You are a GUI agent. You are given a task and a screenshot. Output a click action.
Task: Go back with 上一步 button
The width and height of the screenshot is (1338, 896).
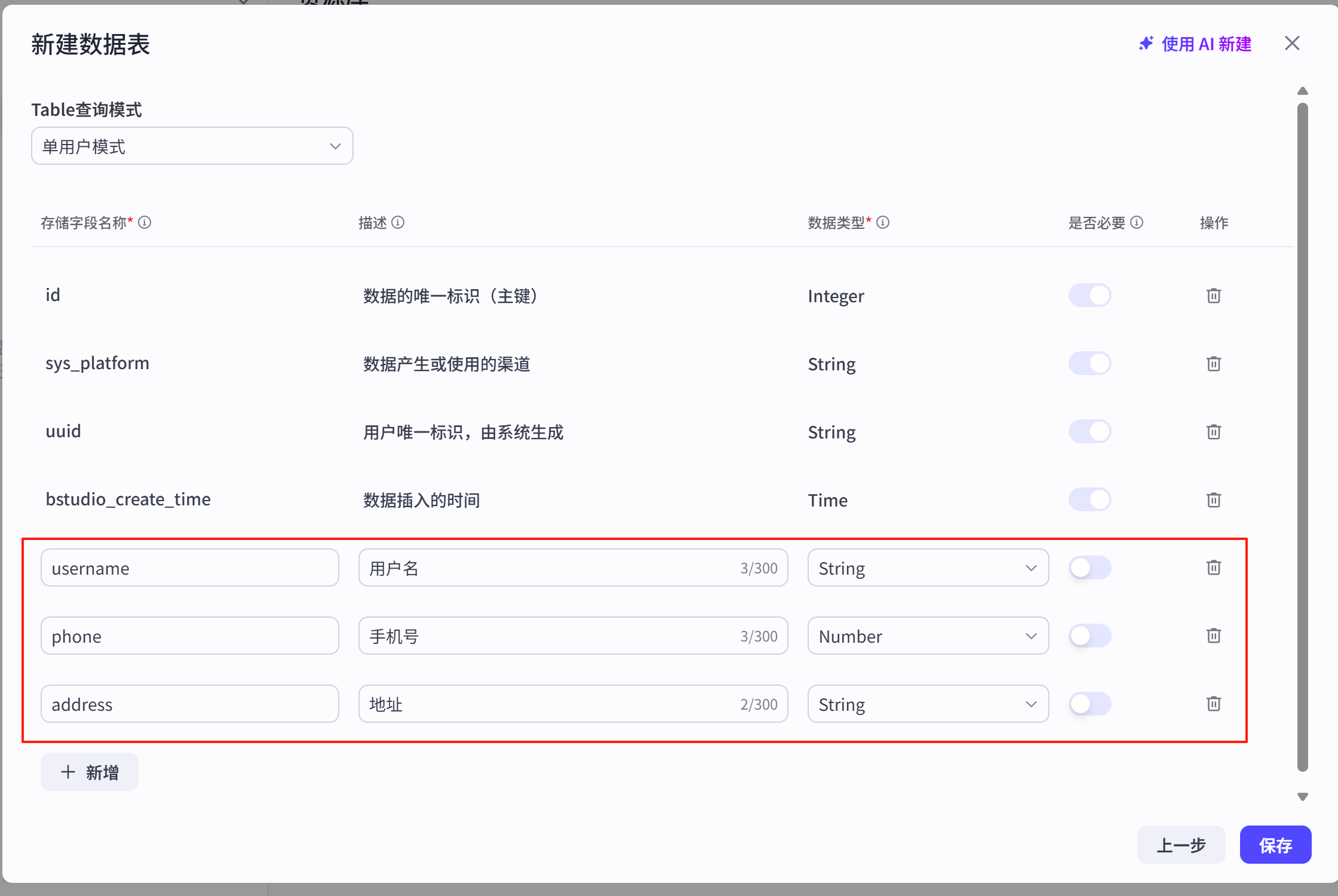point(1181,845)
